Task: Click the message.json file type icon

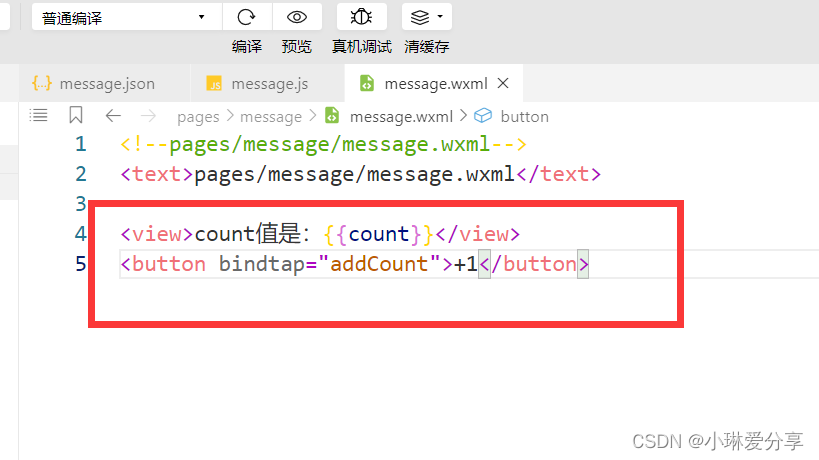Action: coord(42,83)
